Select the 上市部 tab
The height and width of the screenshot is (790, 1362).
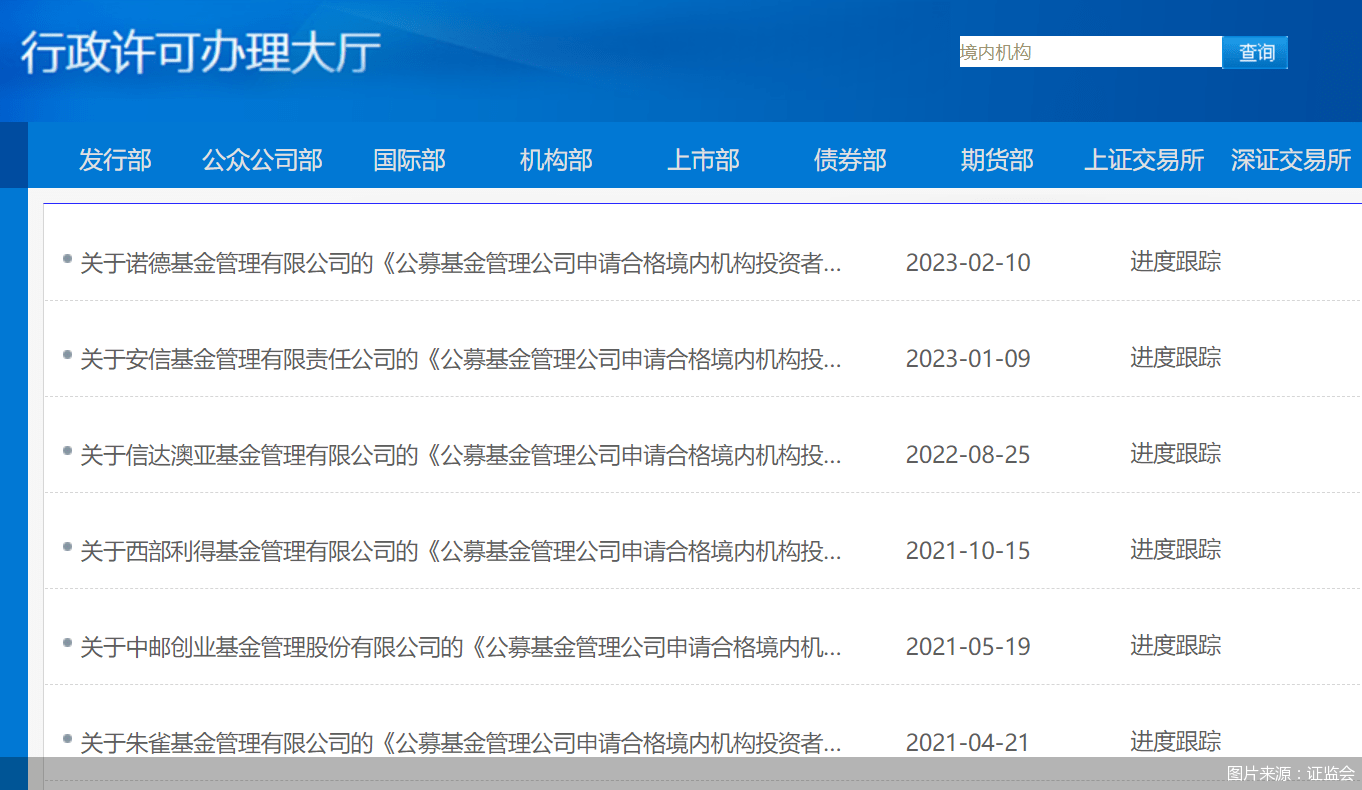(703, 160)
